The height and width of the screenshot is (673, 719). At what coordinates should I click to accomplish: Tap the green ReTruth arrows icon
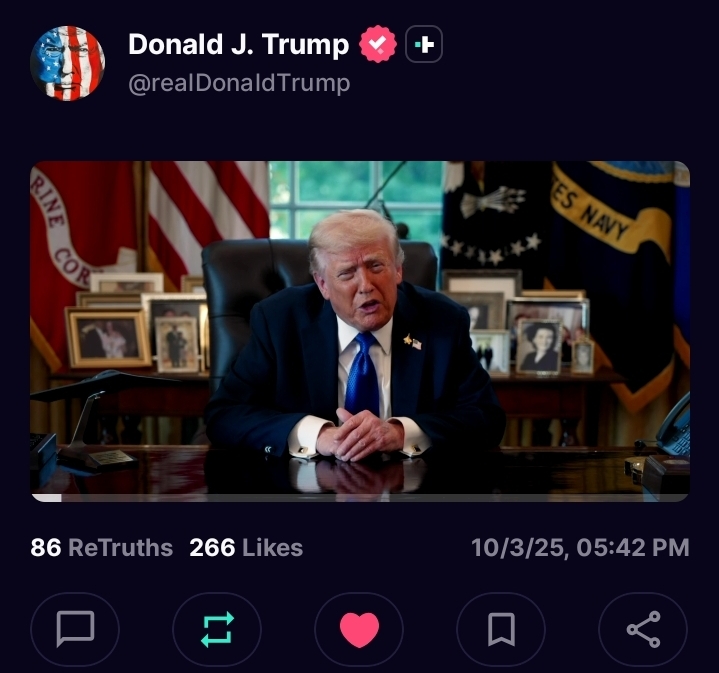217,629
